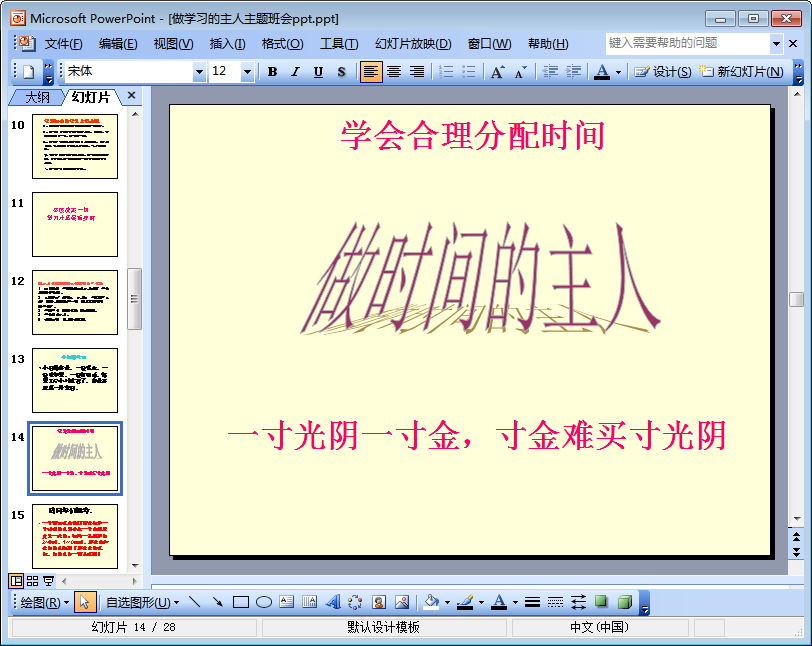Apply font color from toolbar

(602, 72)
